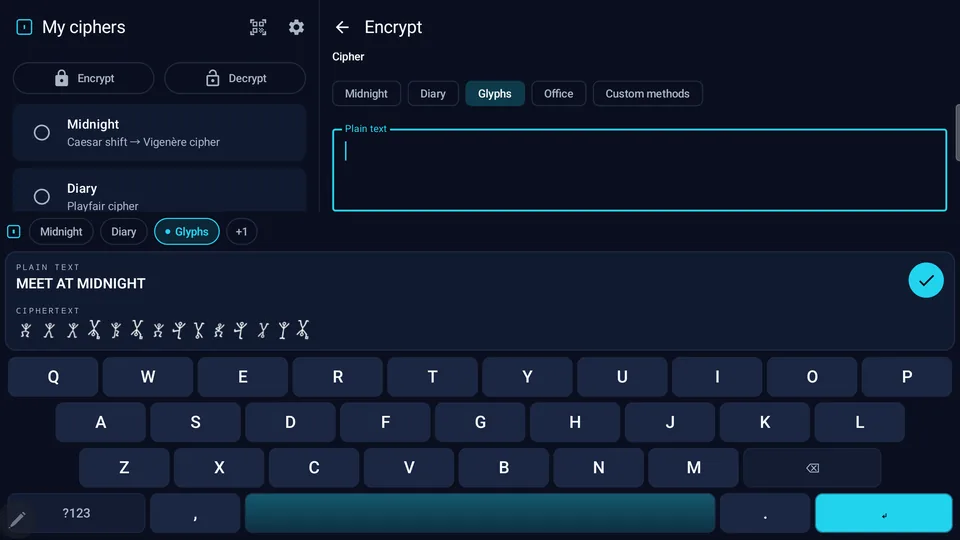Viewport: 960px width, 540px height.
Task: Click the Encrypt panel scrollbar
Action: tap(957, 133)
